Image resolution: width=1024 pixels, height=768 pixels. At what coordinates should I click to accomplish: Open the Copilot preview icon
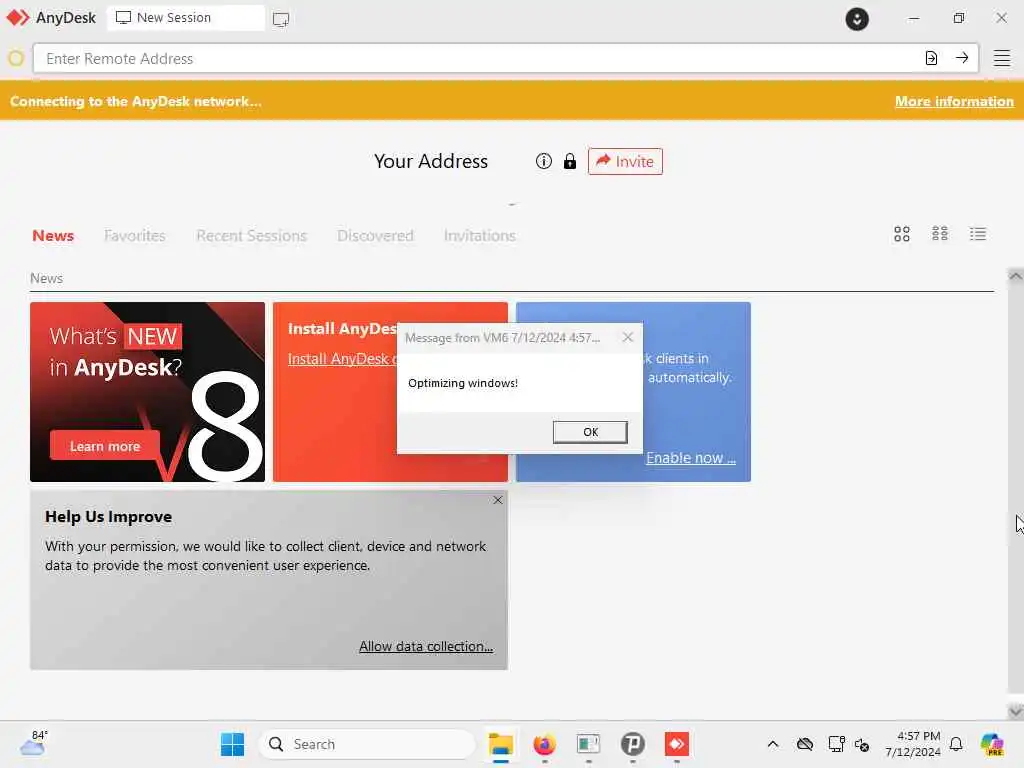[x=992, y=744]
